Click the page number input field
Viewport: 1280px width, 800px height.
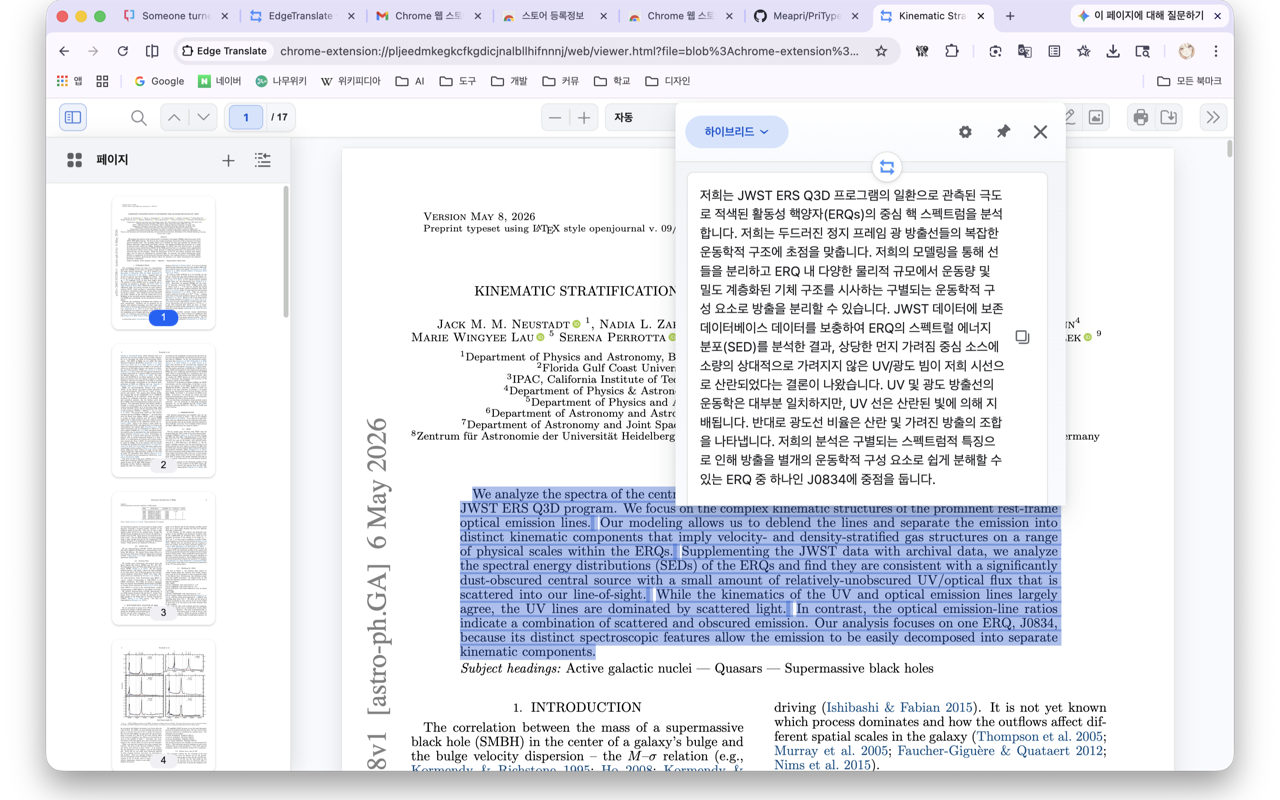(x=246, y=118)
